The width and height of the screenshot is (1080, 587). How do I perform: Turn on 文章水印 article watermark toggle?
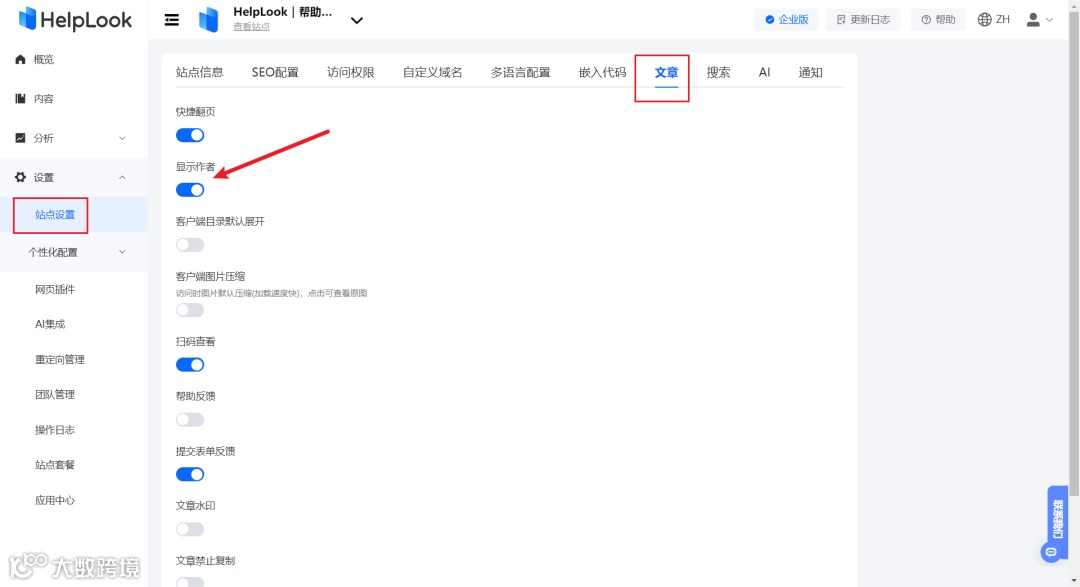(x=190, y=529)
